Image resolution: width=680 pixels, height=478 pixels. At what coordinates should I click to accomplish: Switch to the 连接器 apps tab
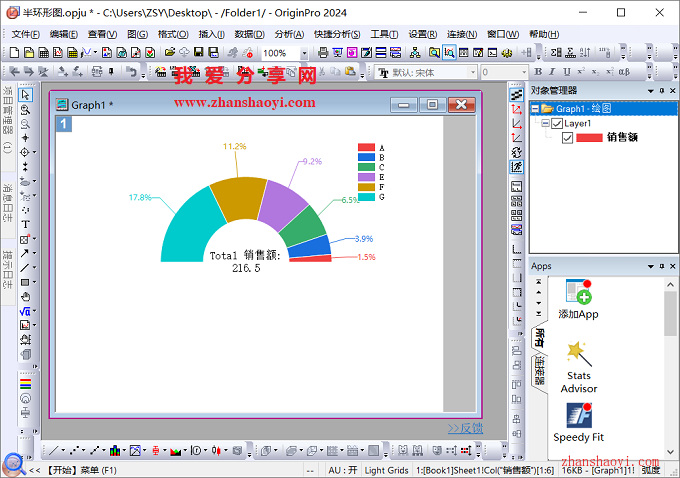pyautogui.click(x=539, y=371)
